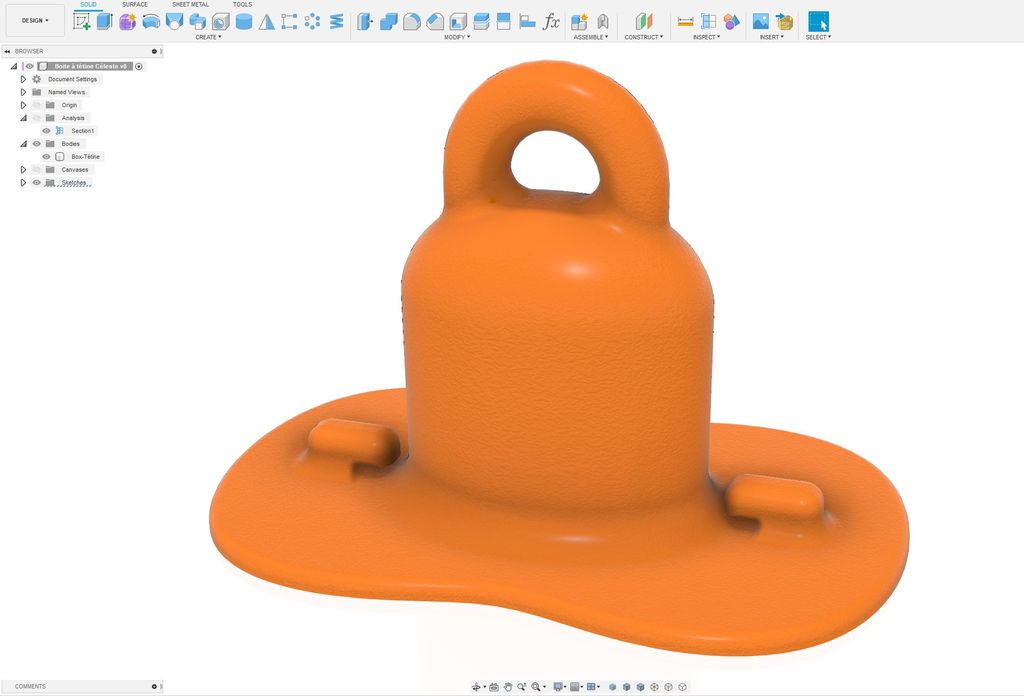
Task: Expand the Document Settings node
Action: click(x=24, y=79)
